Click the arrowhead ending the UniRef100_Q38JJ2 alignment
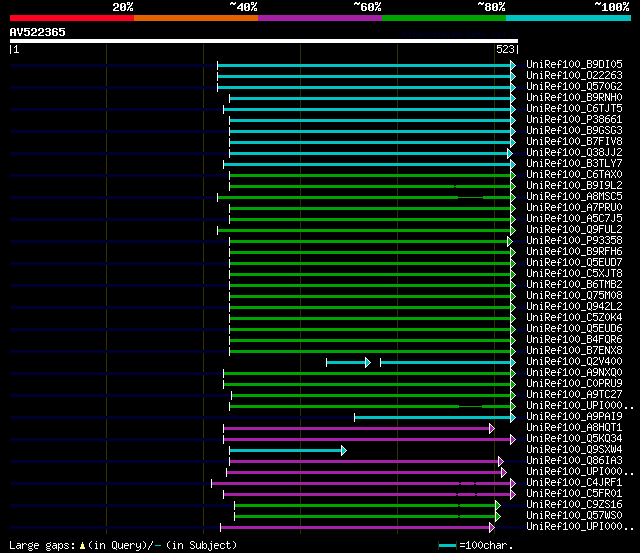Screen dimensions: 640x553 [510, 153]
